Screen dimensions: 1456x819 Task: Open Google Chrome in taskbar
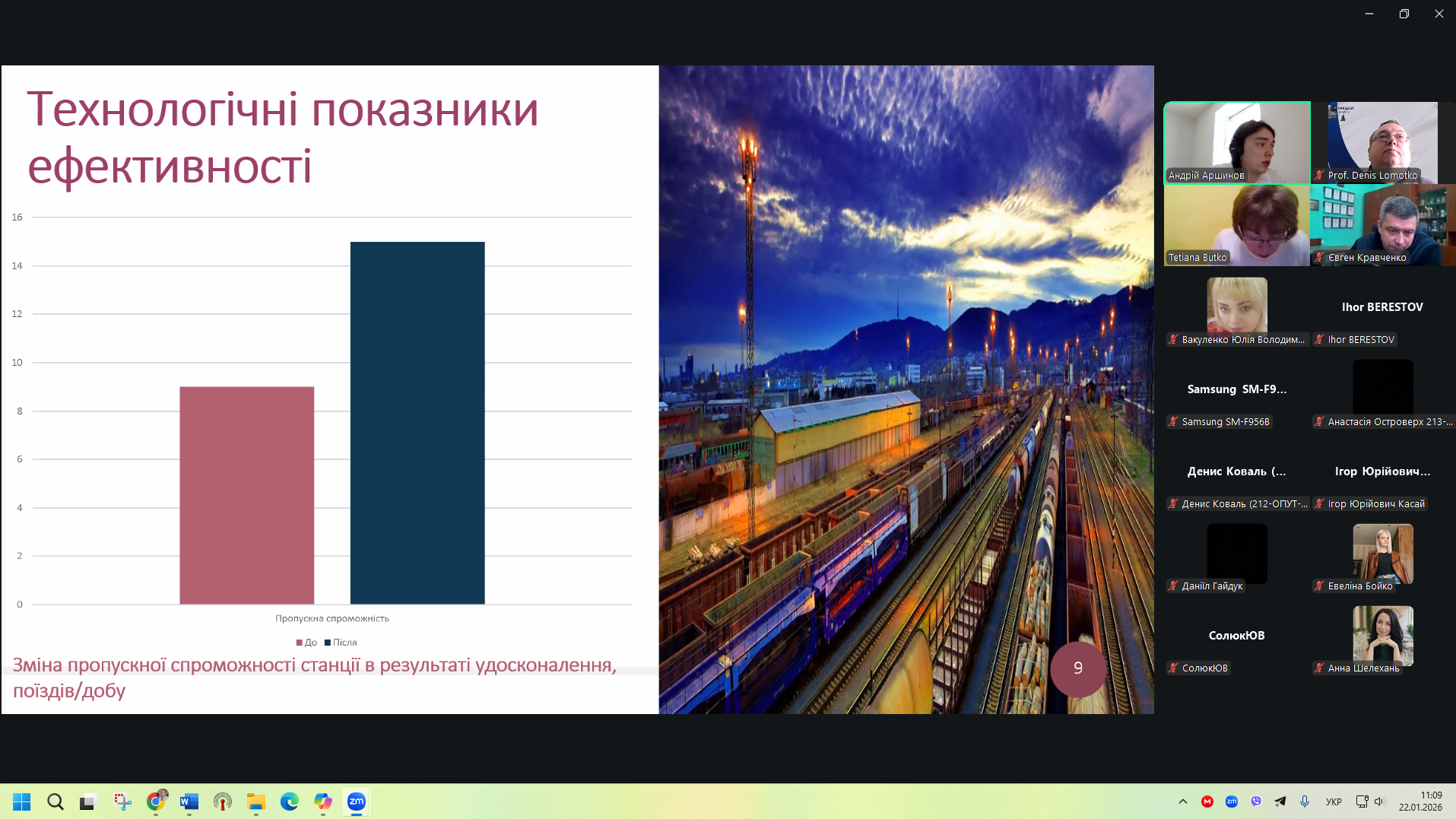156,802
